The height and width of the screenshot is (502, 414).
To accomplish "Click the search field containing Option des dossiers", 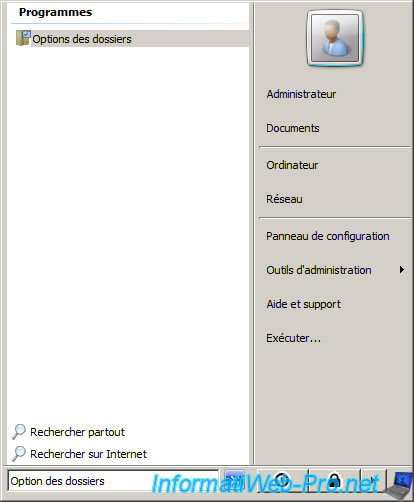I will click(x=113, y=481).
